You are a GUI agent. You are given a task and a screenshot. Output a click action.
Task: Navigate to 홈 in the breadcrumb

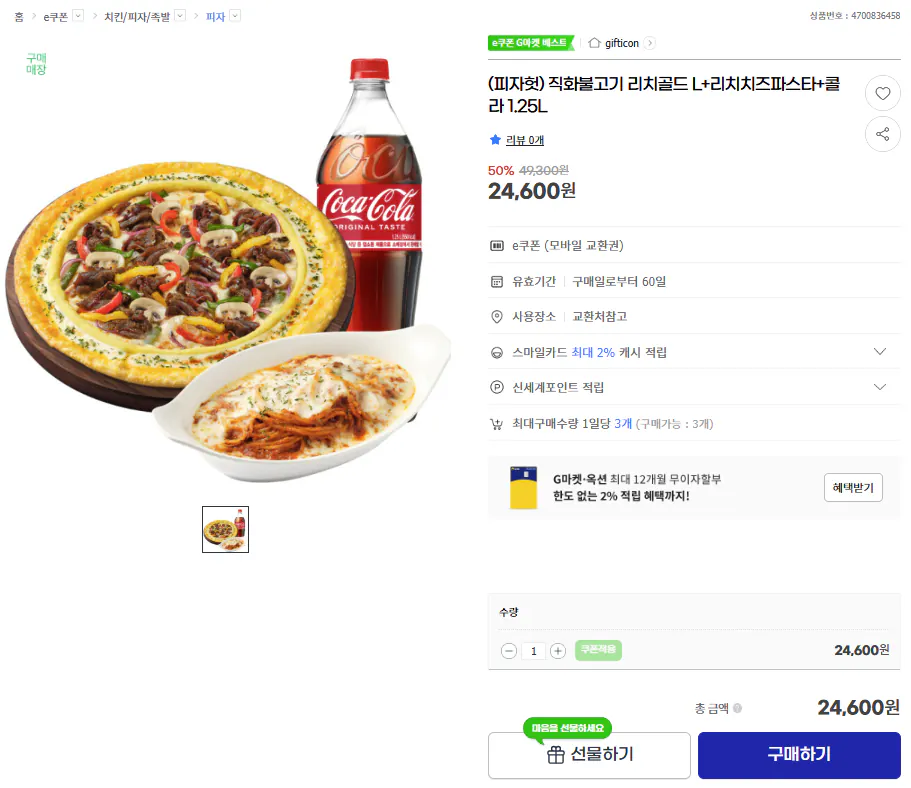[17, 16]
